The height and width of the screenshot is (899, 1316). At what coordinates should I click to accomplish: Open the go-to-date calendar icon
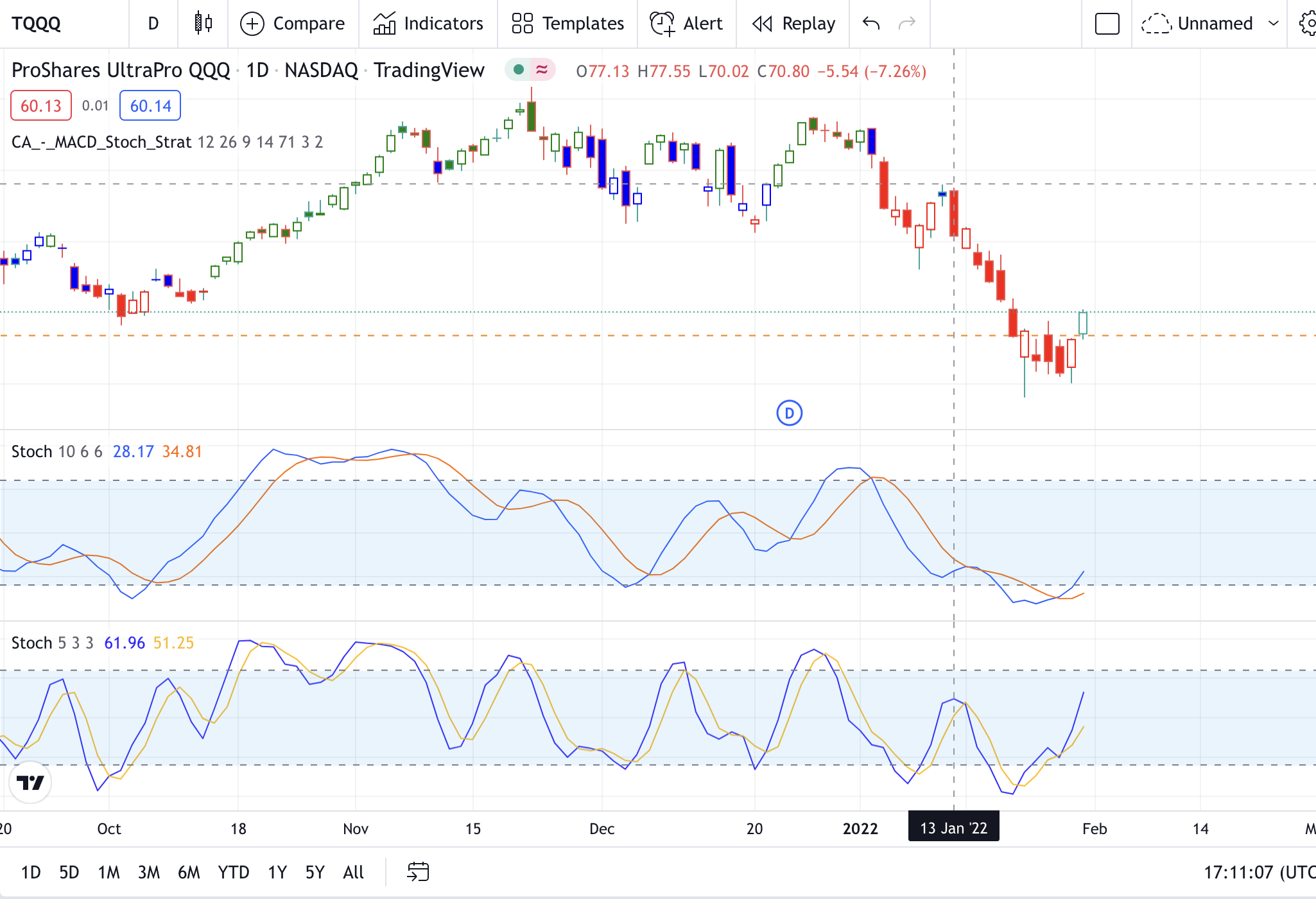418,872
